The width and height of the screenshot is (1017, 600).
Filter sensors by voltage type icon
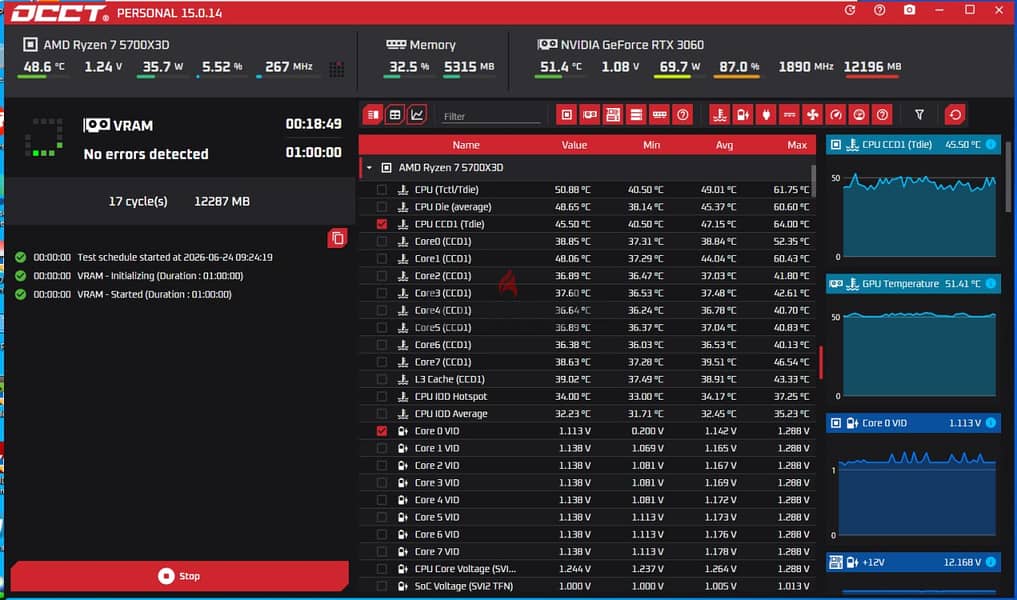tap(743, 115)
